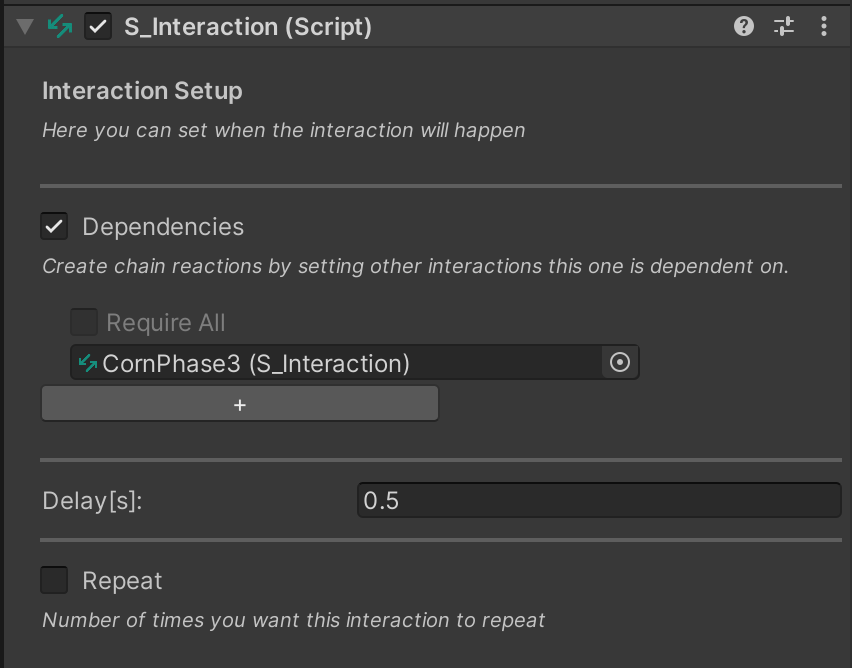Open the component help reference icon
Screen dimensions: 852x668
click(743, 27)
